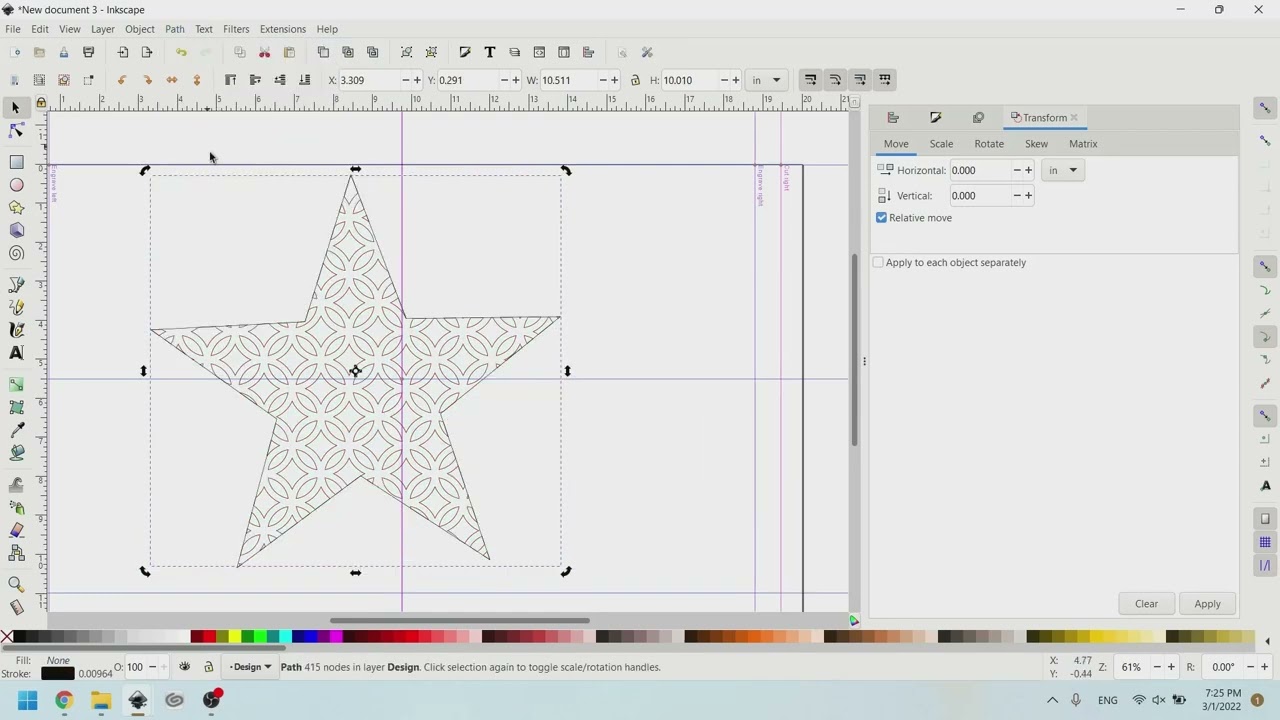
Task: Select the Zoom magnifier tool
Action: (x=16, y=584)
